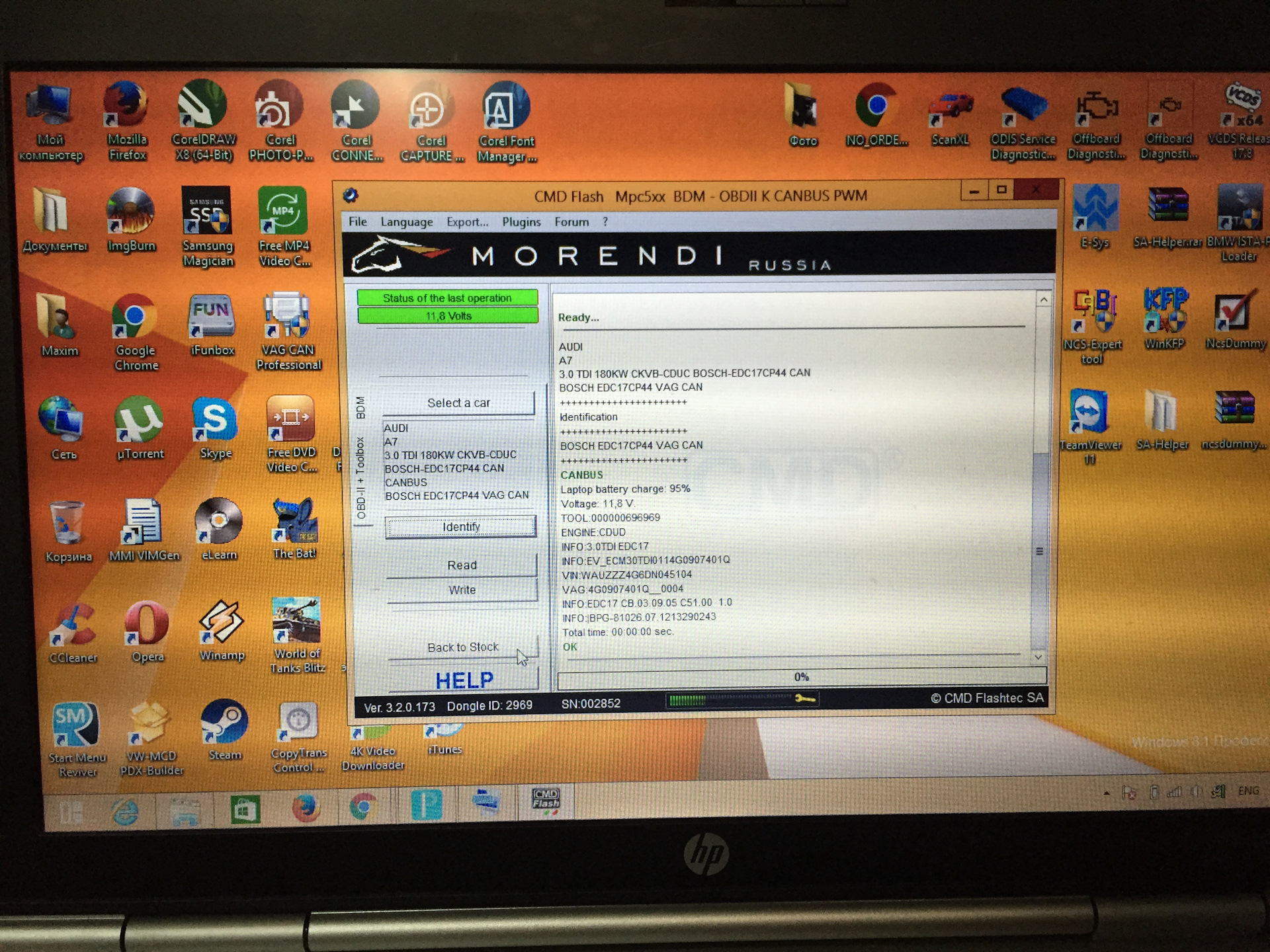The image size is (1270, 952).
Task: Launch ODIS Service Diagnostic icon
Action: 1023,124
